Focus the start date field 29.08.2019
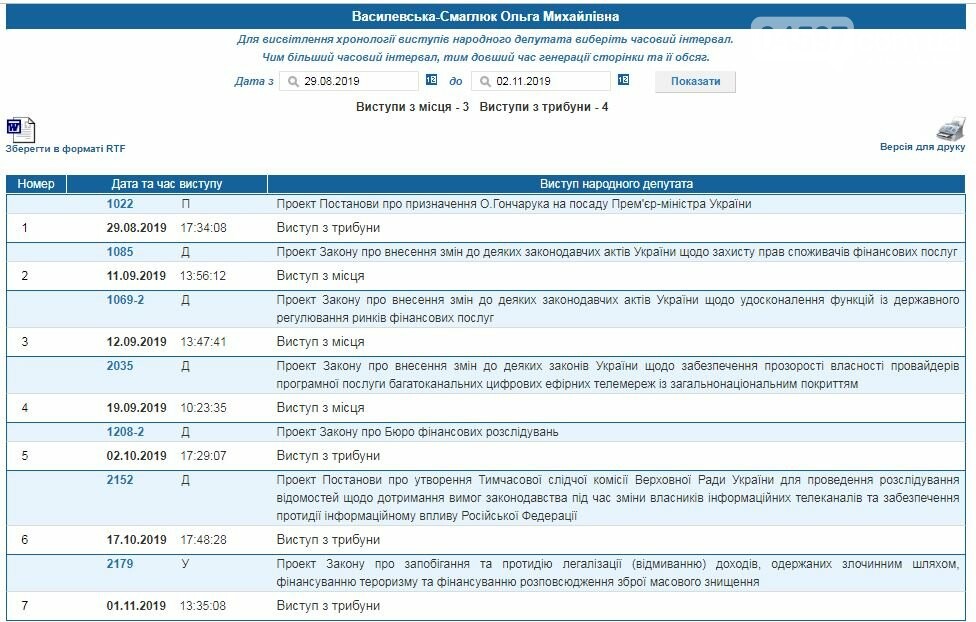 point(349,81)
